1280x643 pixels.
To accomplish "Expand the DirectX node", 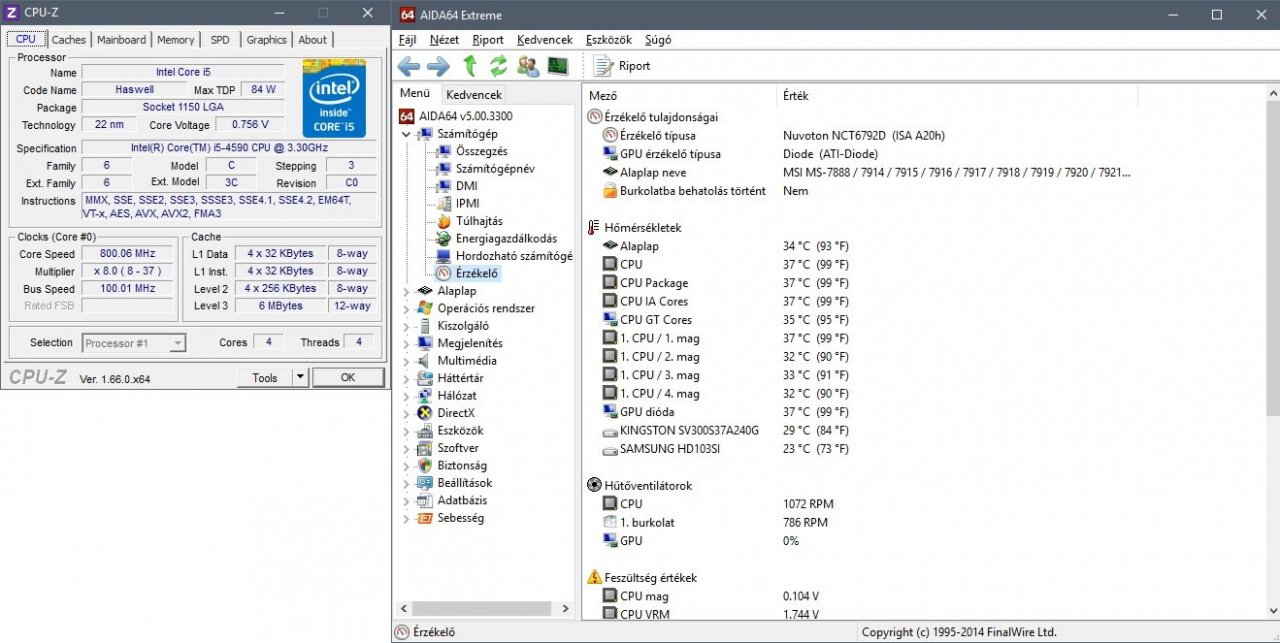I will click(x=406, y=413).
